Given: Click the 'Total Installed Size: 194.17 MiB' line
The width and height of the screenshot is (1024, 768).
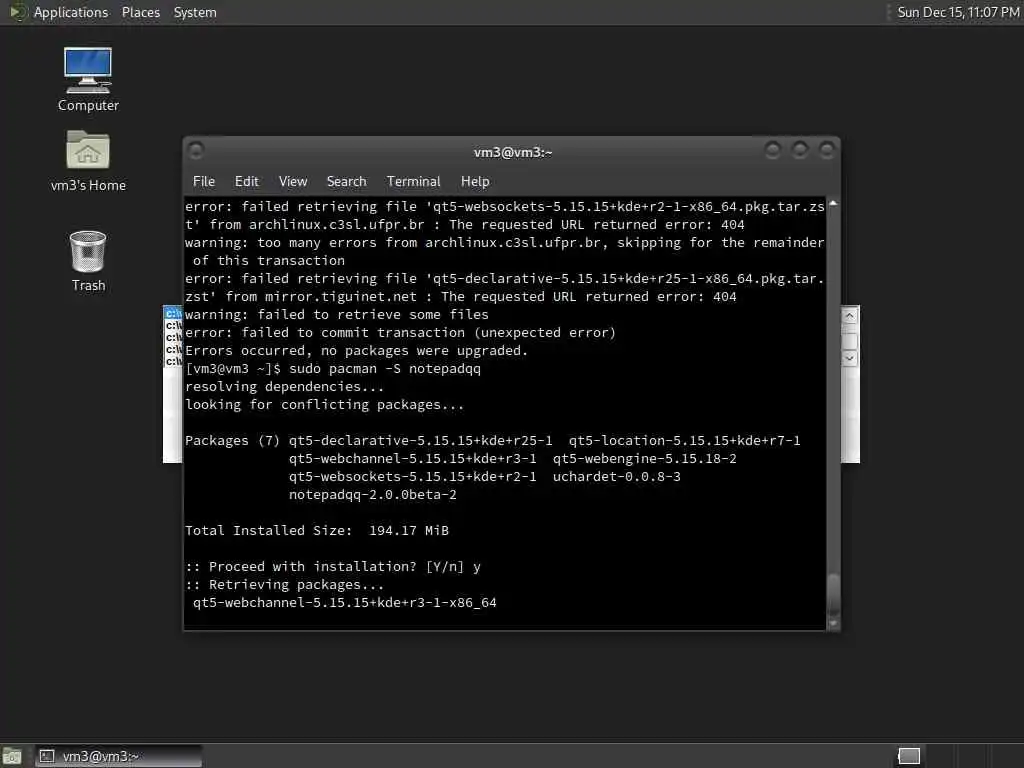Looking at the screenshot, I should [317, 530].
